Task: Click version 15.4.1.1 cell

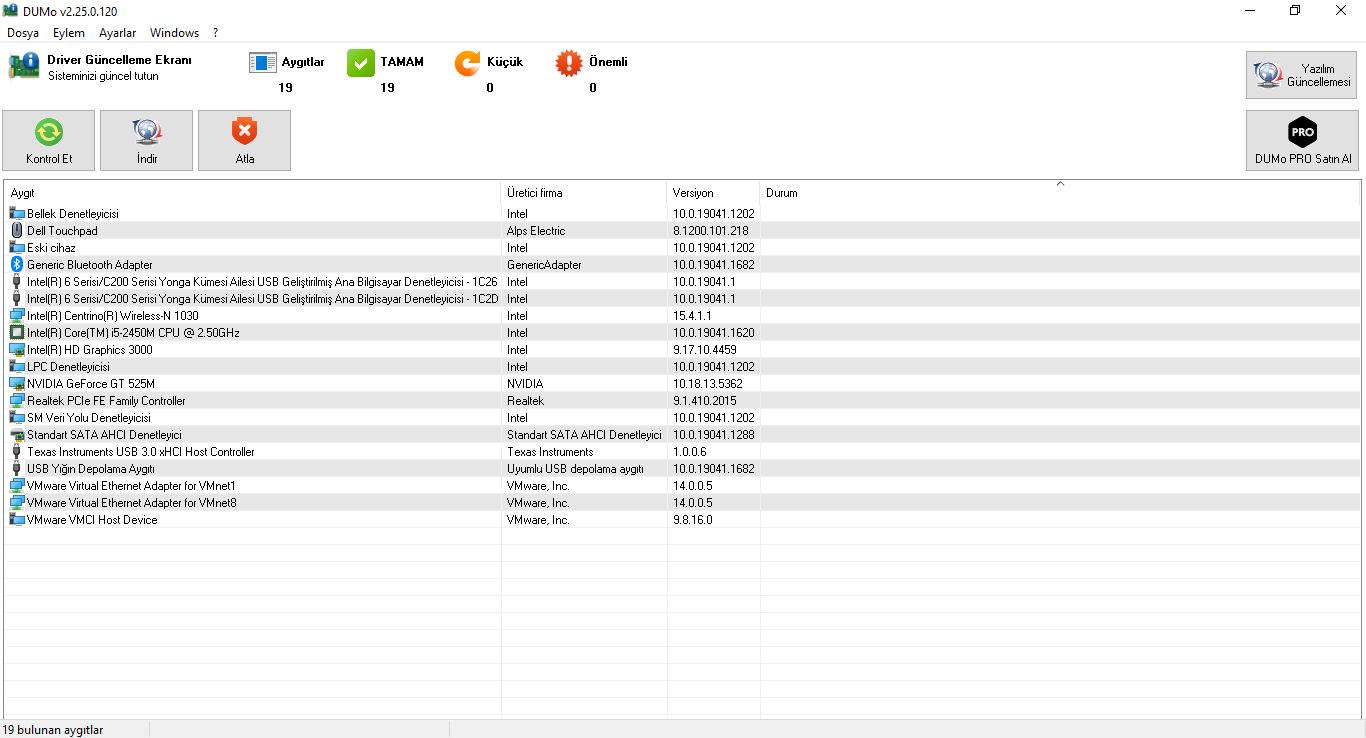Action: (692, 316)
